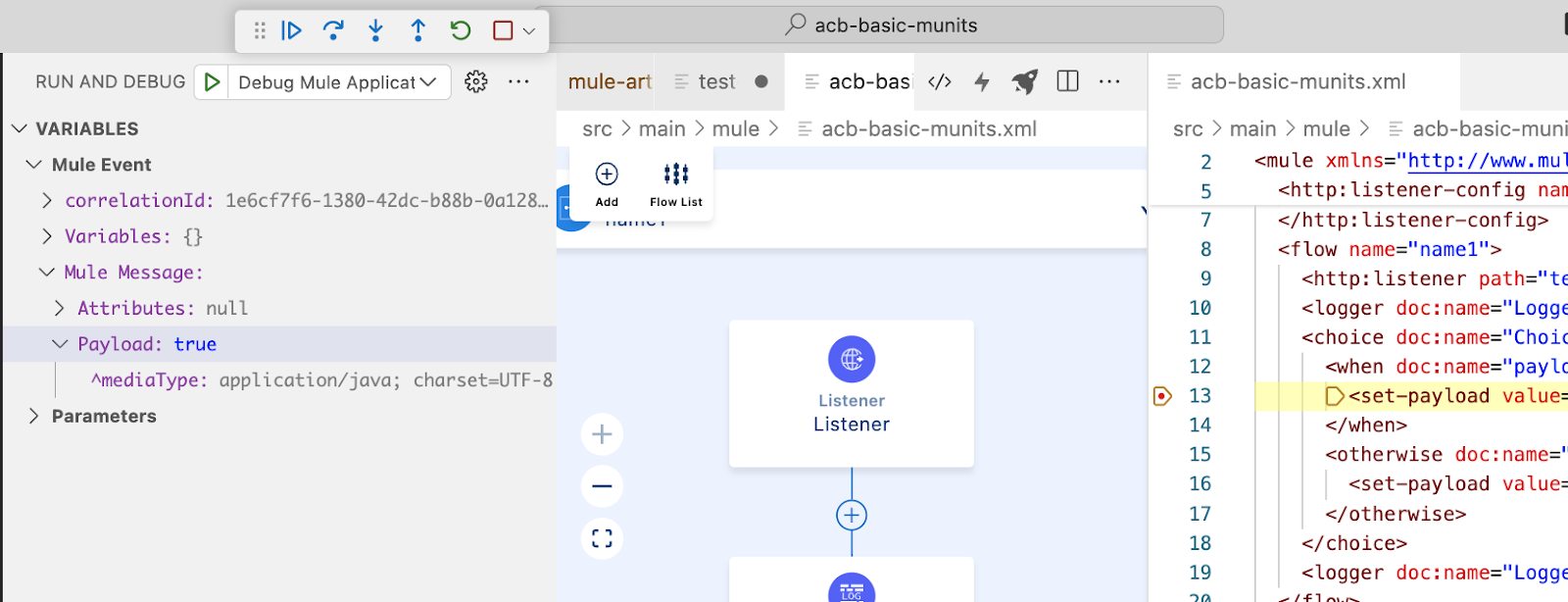
Task: Toggle the breakpoint on line 13
Action: tap(1162, 396)
